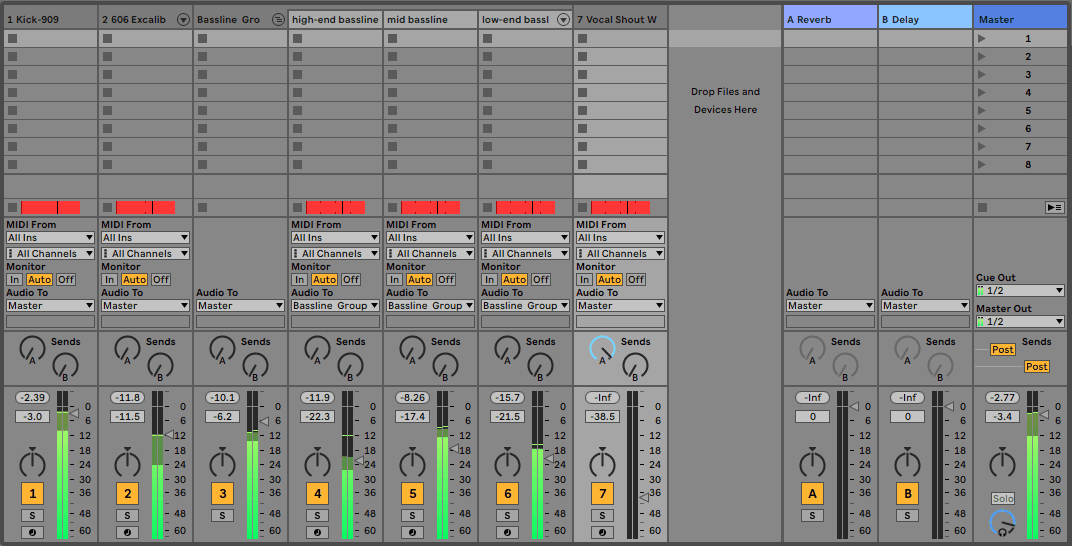
Task: Deactivate track 2 with activator button
Action: pyautogui.click(x=127, y=493)
